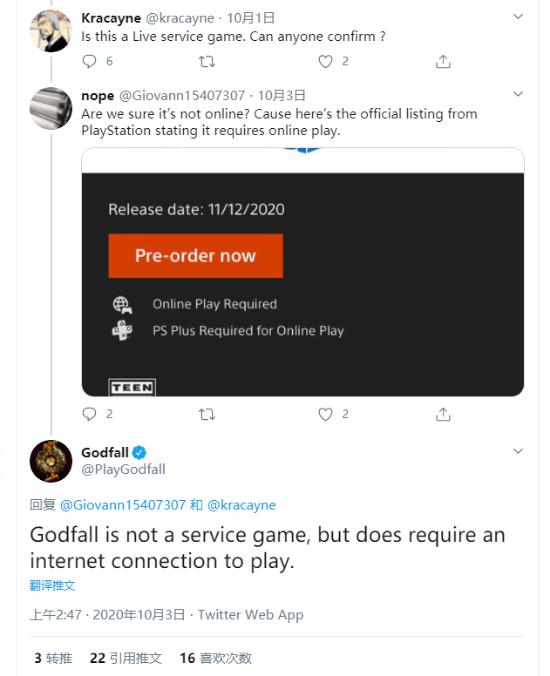Open more options chevron on Godfall's tweet
This screenshot has height=676, width=550.
pos(518,451)
